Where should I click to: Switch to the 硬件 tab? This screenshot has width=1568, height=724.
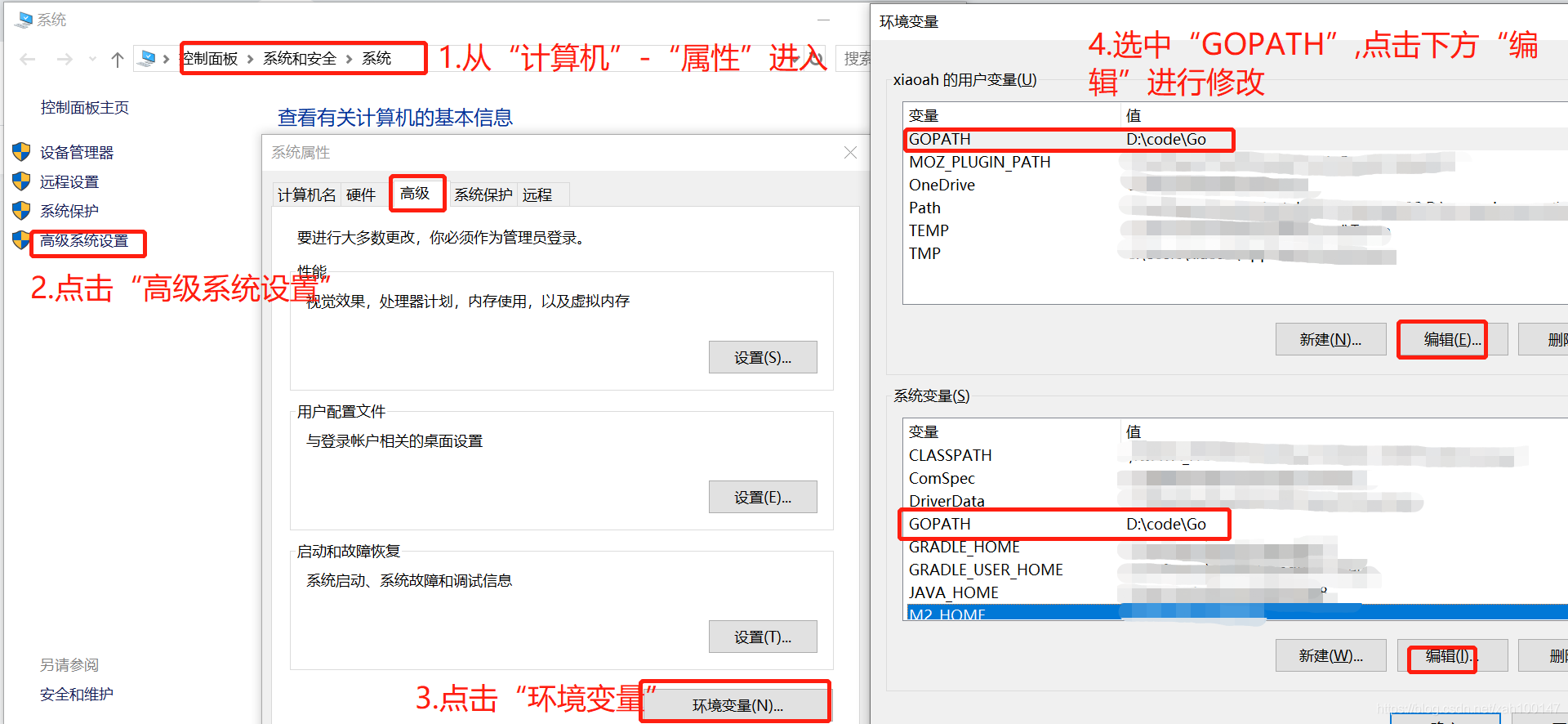tap(361, 195)
